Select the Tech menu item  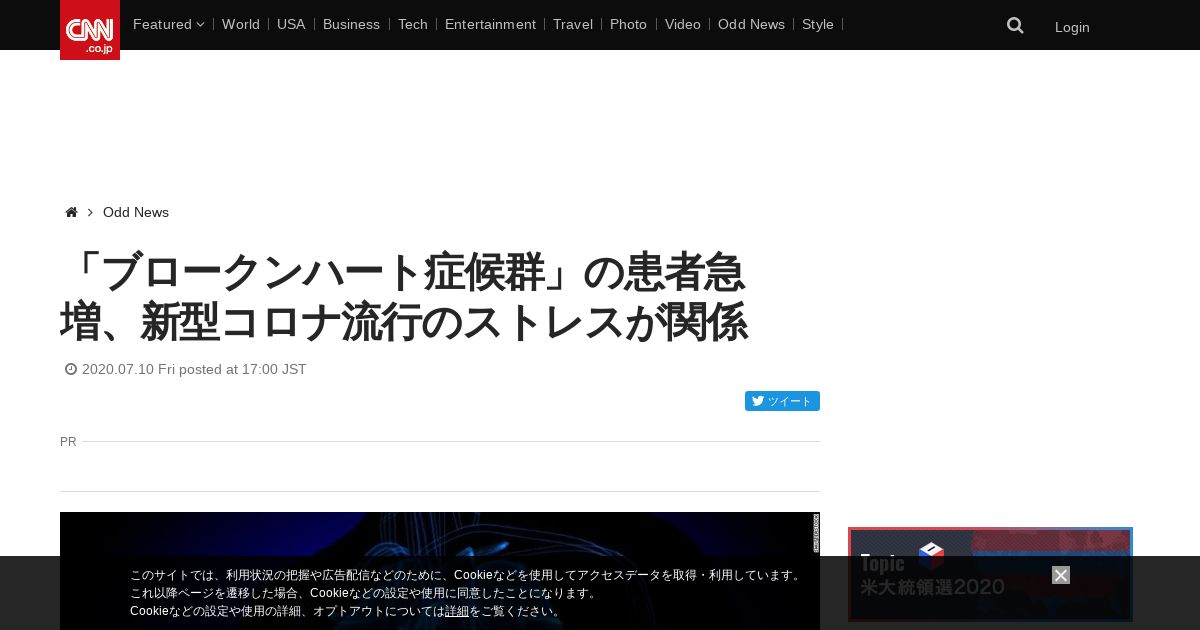pyautogui.click(x=412, y=24)
